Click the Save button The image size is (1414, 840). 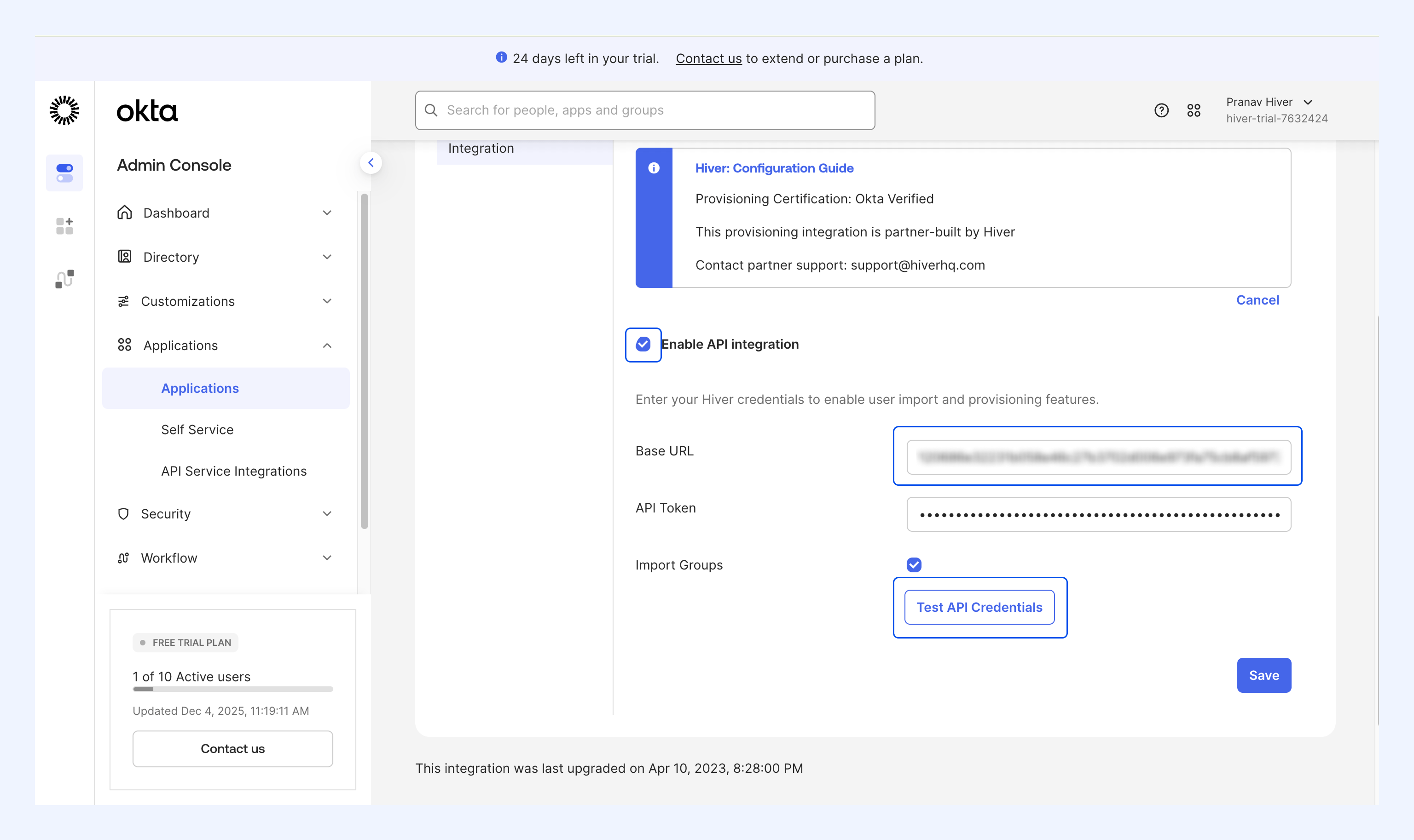(x=1264, y=675)
